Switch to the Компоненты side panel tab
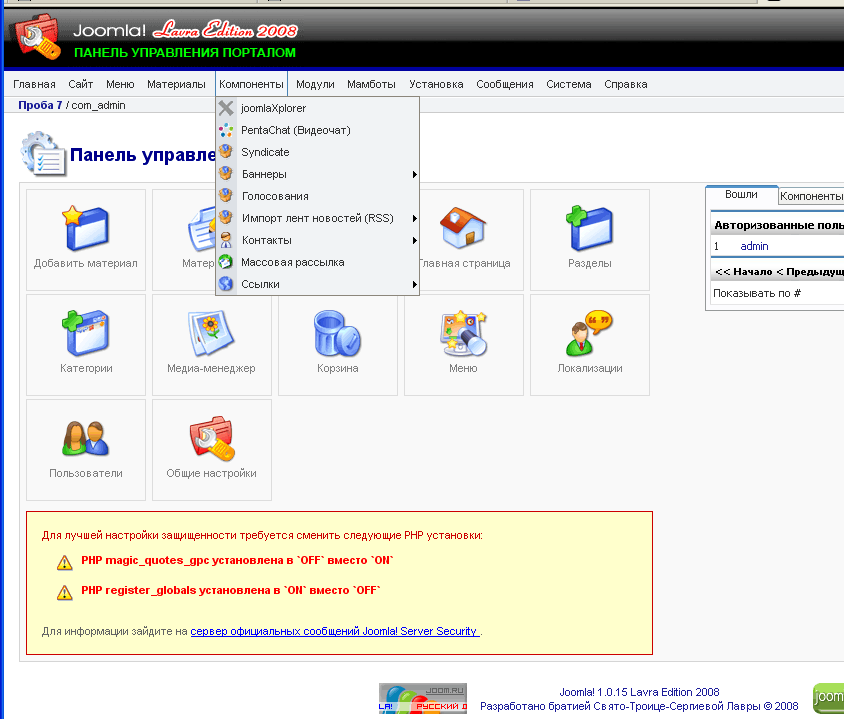This screenshot has width=844, height=719. 810,197
